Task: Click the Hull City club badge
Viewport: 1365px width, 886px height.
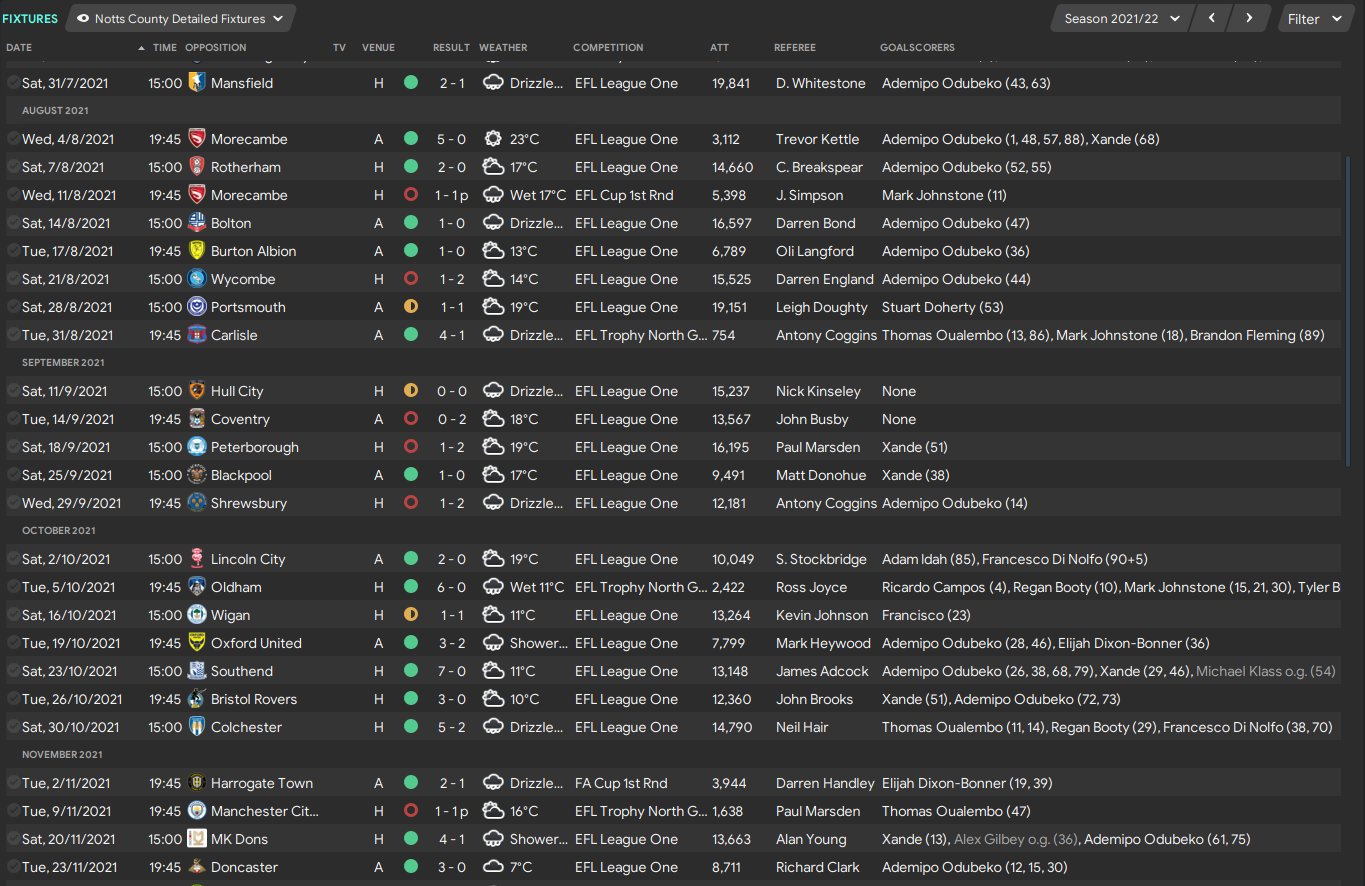Action: pos(197,391)
